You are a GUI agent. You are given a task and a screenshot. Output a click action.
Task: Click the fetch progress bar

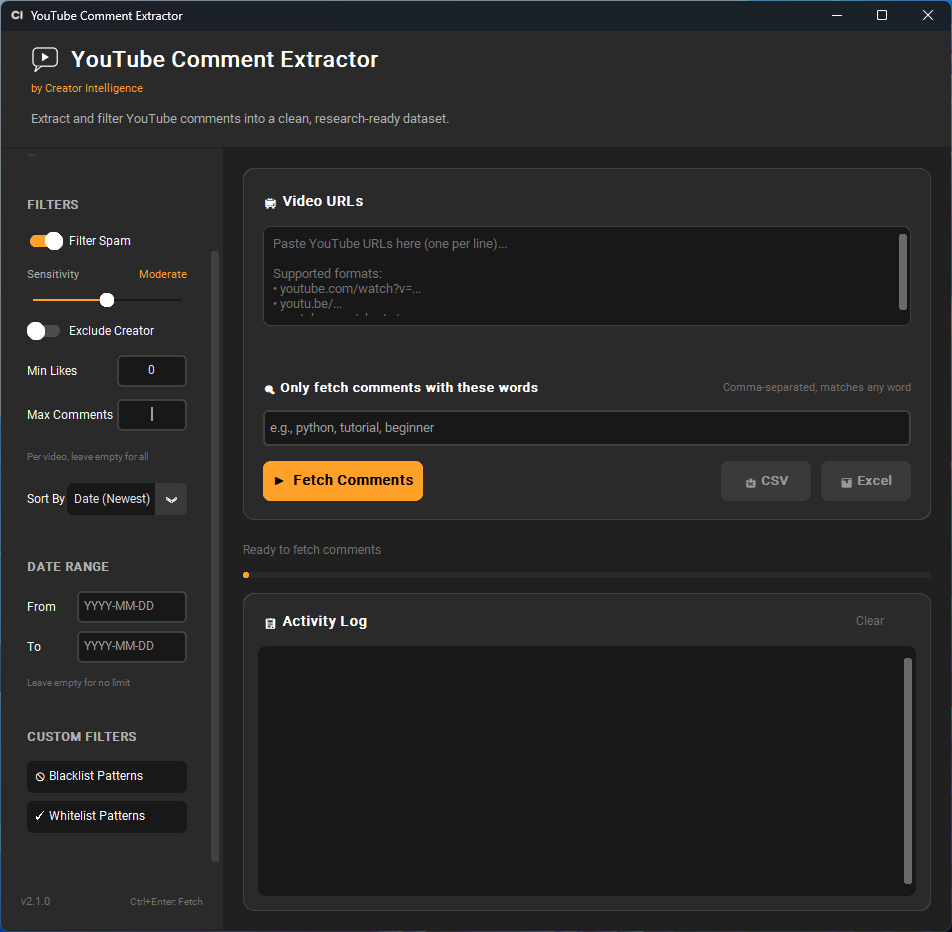point(586,575)
